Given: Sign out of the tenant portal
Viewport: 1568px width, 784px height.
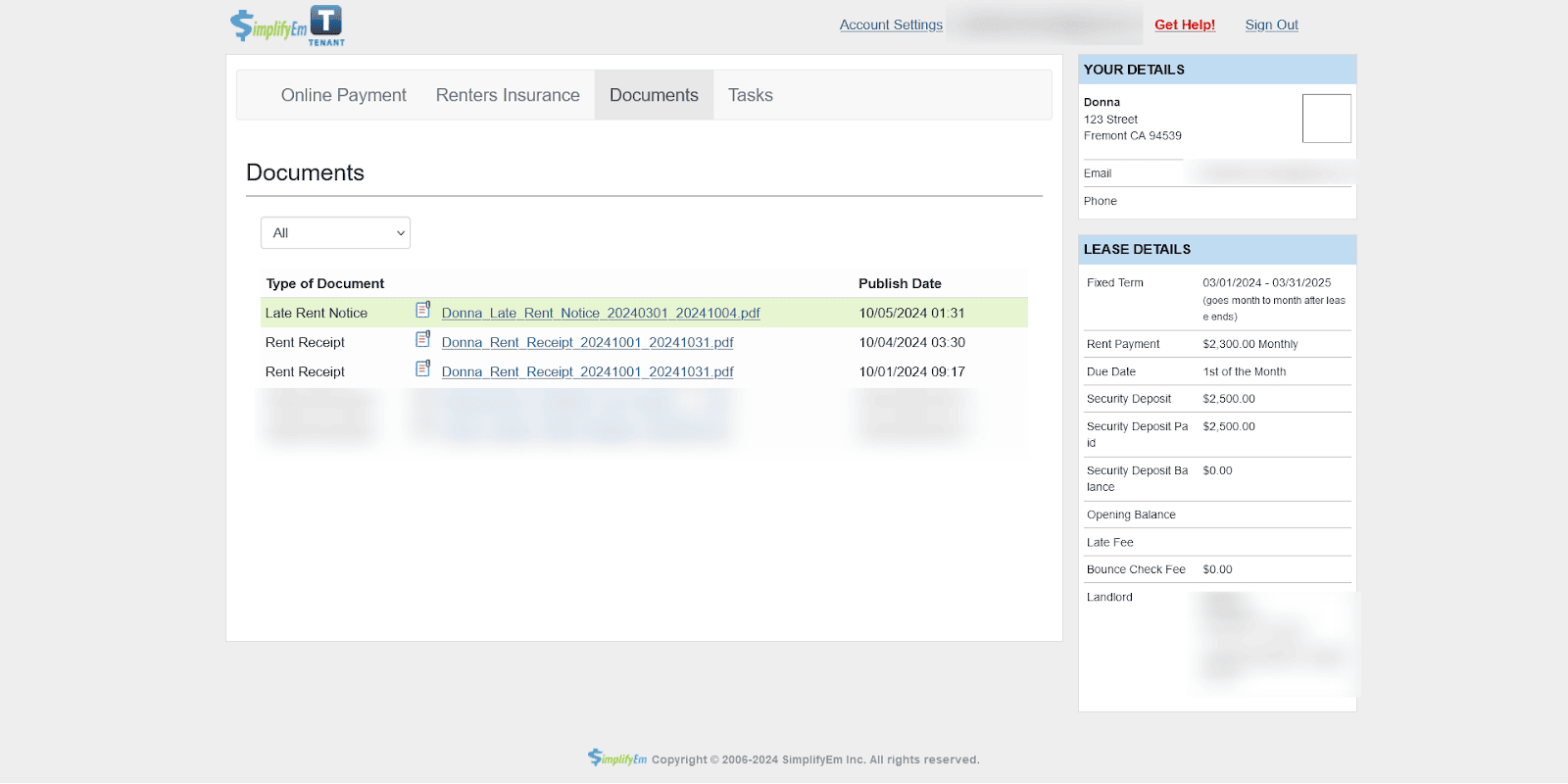Looking at the screenshot, I should tap(1271, 24).
